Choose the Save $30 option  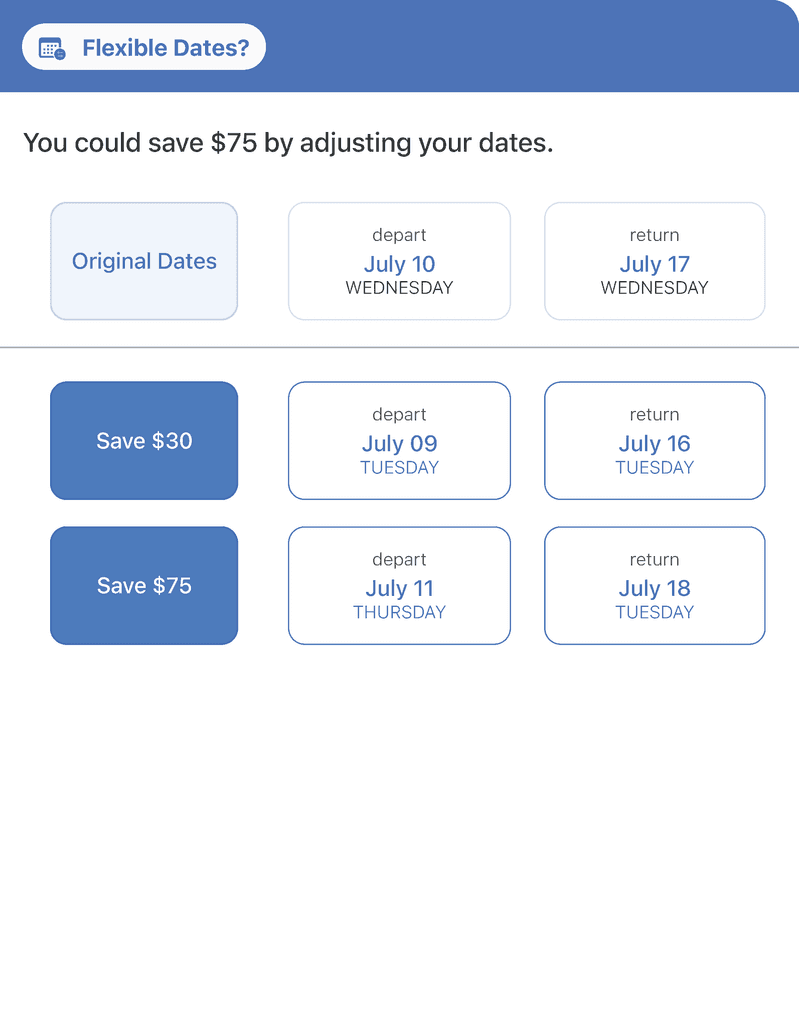pyautogui.click(x=144, y=441)
